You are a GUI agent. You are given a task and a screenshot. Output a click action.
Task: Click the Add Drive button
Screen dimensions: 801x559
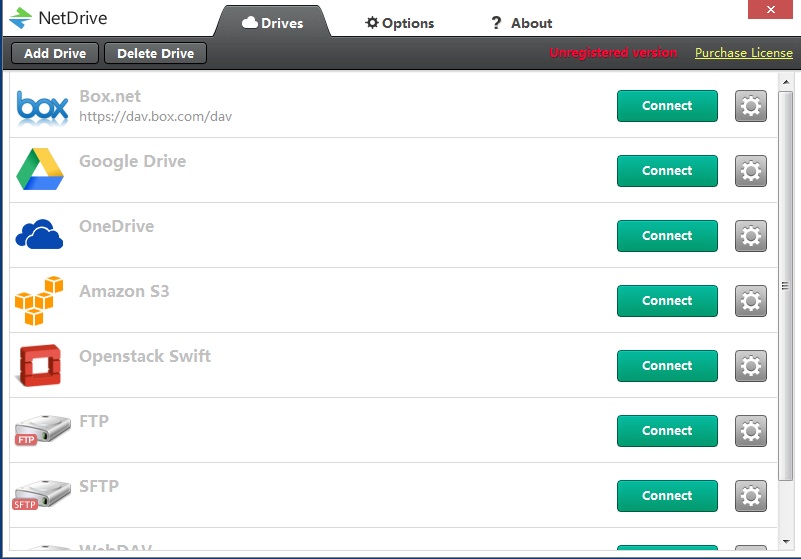55,53
